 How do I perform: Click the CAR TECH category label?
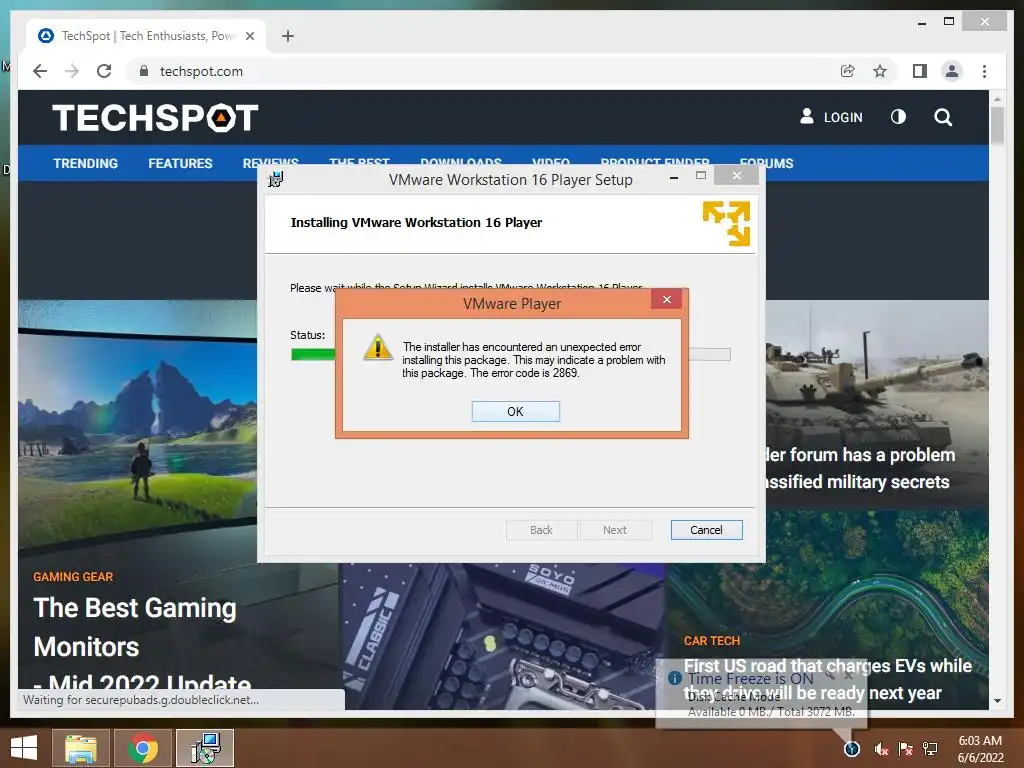[712, 641]
